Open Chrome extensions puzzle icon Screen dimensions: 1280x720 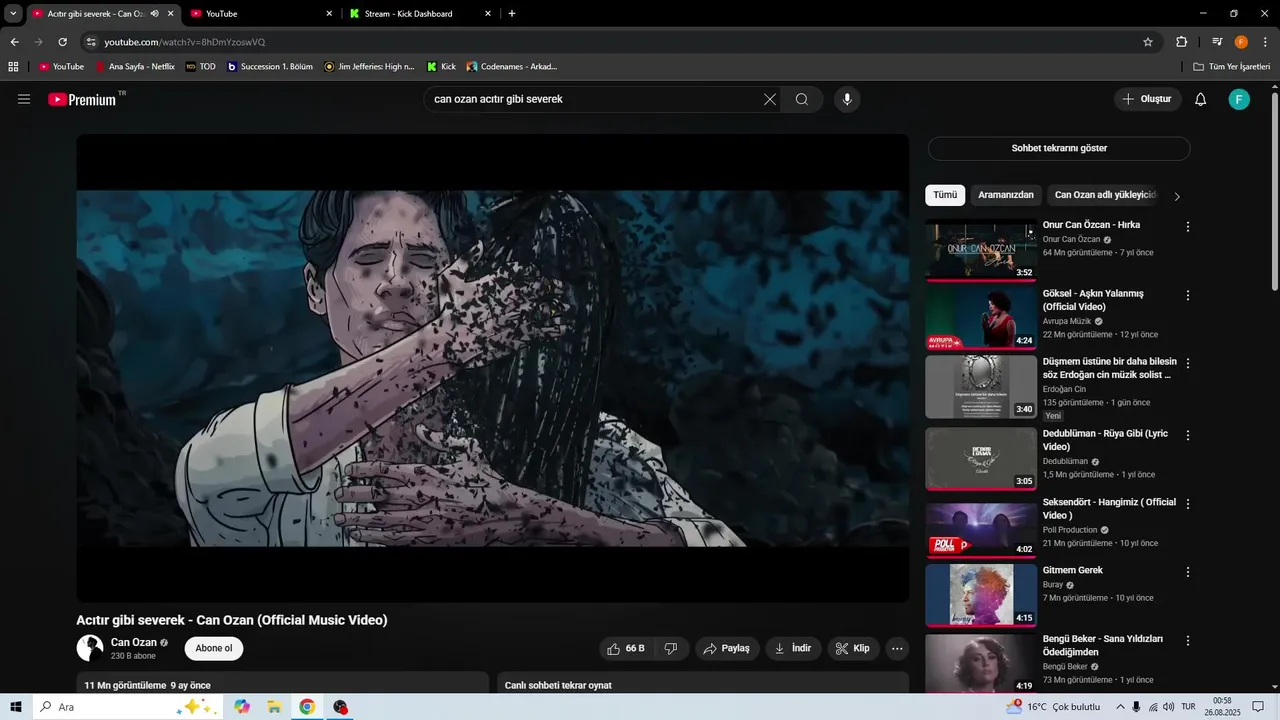(1181, 42)
